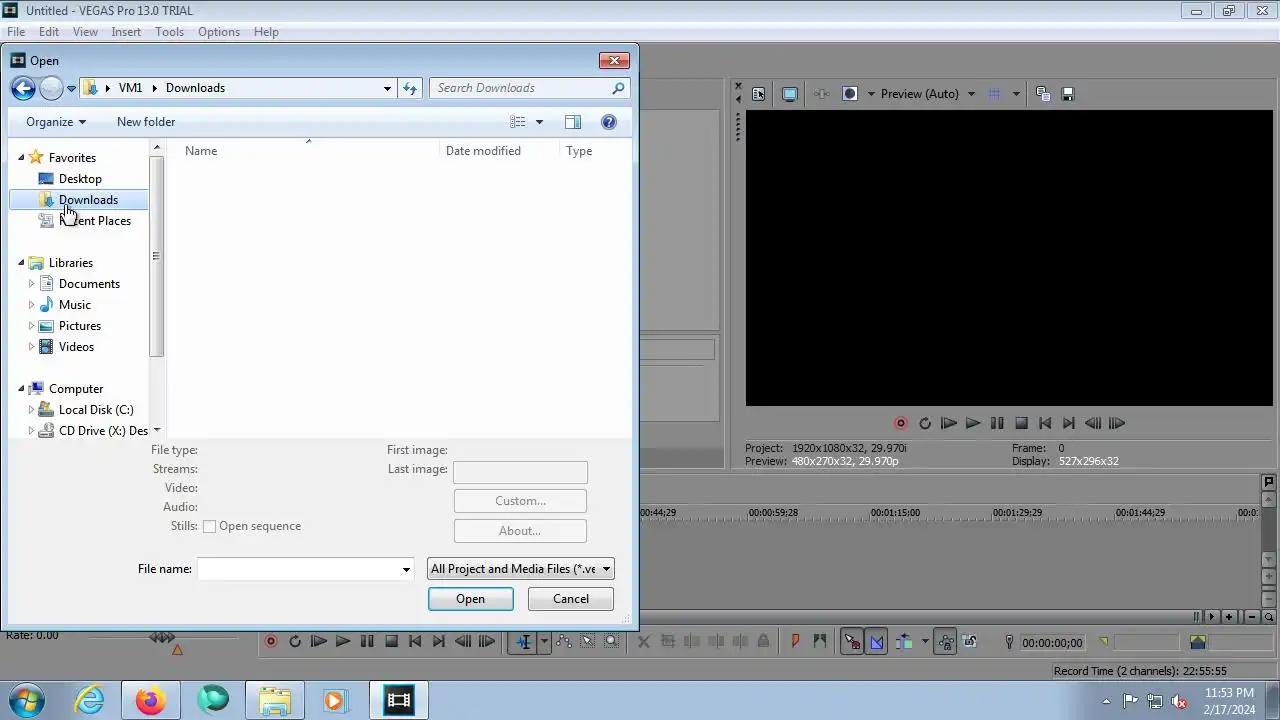This screenshot has width=1280, height=720.
Task: Open Split Screen View dropdown arrow
Action: [x=871, y=94]
